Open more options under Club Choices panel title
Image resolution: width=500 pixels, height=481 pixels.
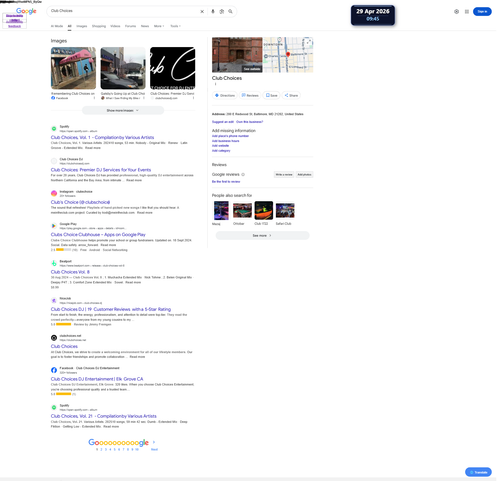click(x=215, y=84)
